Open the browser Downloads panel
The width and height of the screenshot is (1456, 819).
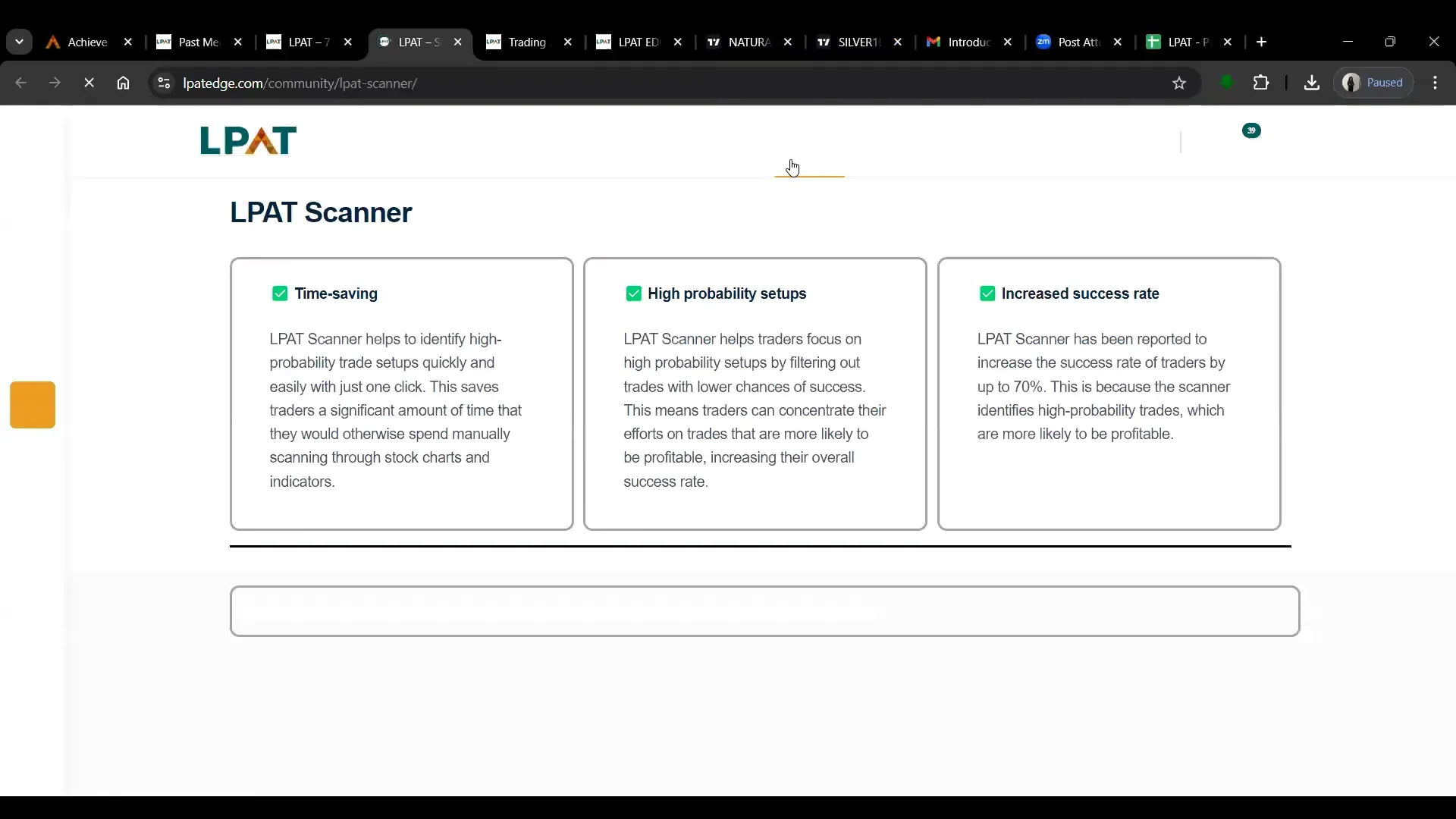[1312, 83]
